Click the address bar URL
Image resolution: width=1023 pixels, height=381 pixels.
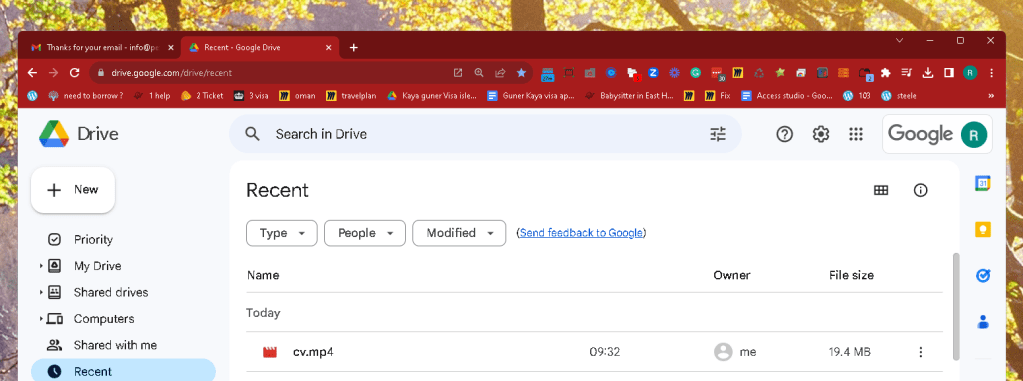pyautogui.click(x=172, y=73)
